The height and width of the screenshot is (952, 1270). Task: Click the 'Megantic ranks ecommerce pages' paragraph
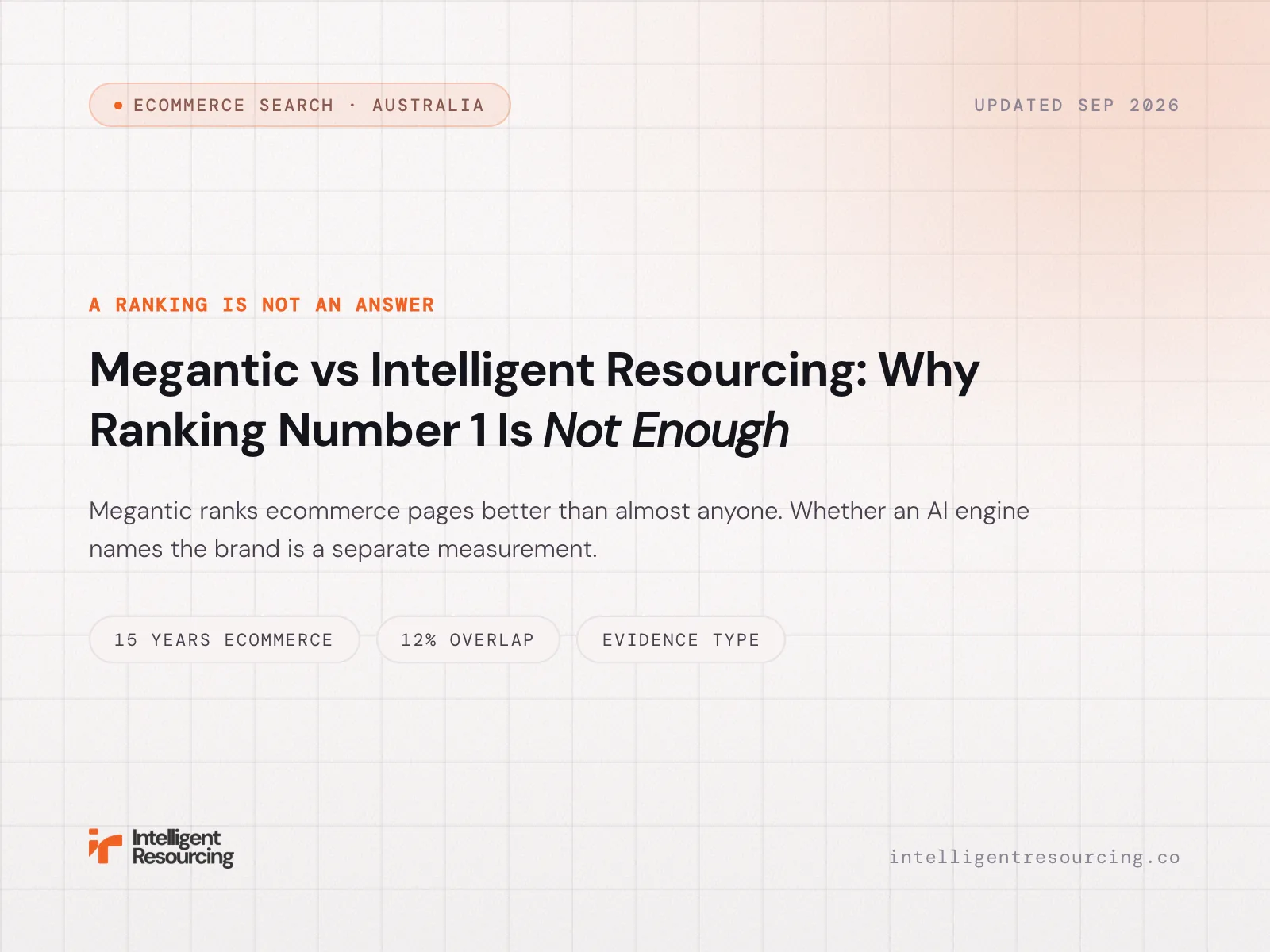559,529
